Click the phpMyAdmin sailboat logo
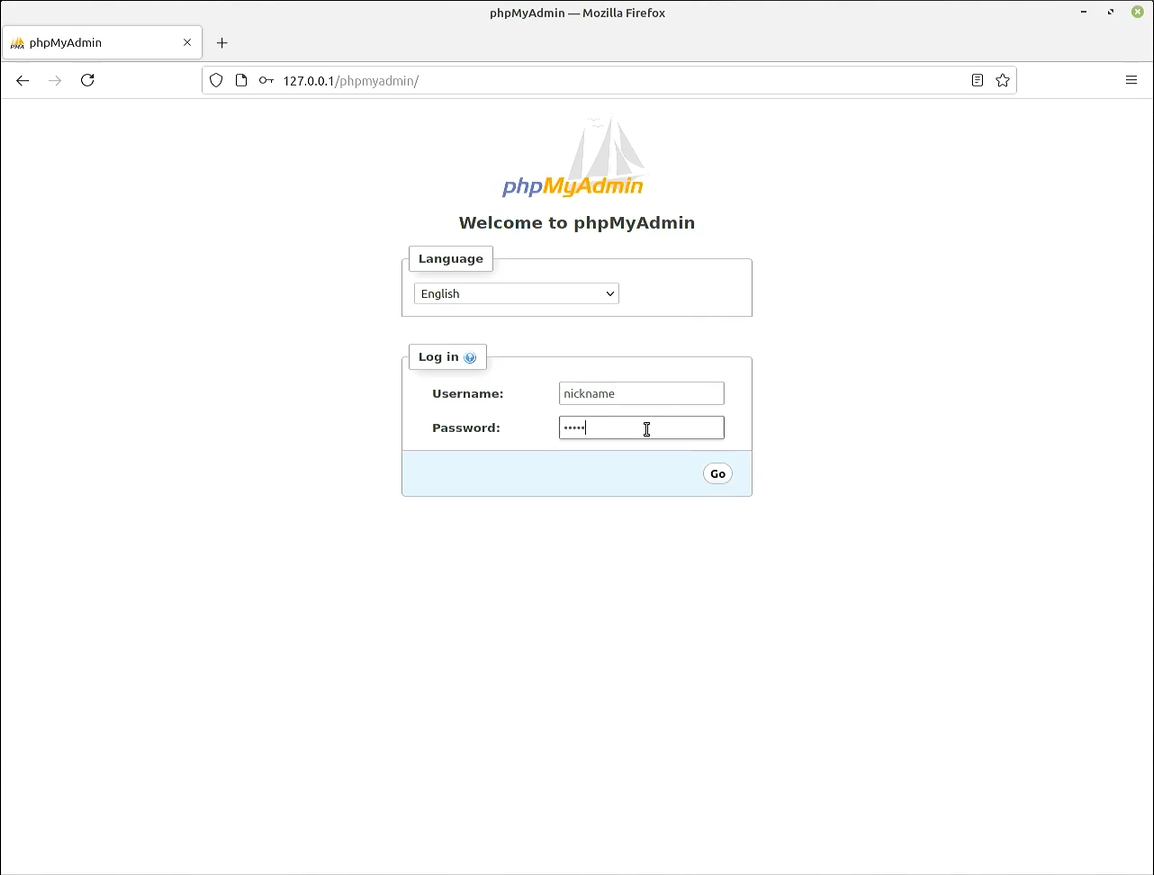 click(573, 159)
